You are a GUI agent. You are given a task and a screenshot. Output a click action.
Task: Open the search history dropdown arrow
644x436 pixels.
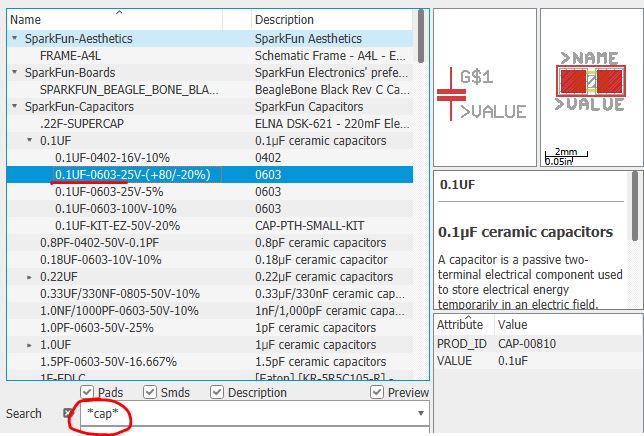click(x=421, y=413)
